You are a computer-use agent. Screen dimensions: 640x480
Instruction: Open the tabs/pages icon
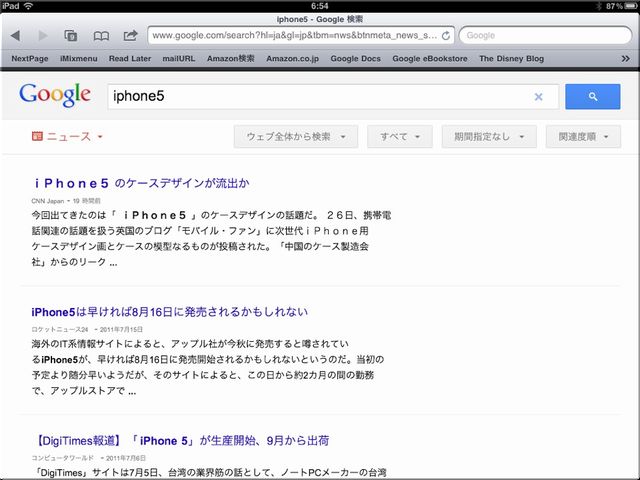coord(71,36)
